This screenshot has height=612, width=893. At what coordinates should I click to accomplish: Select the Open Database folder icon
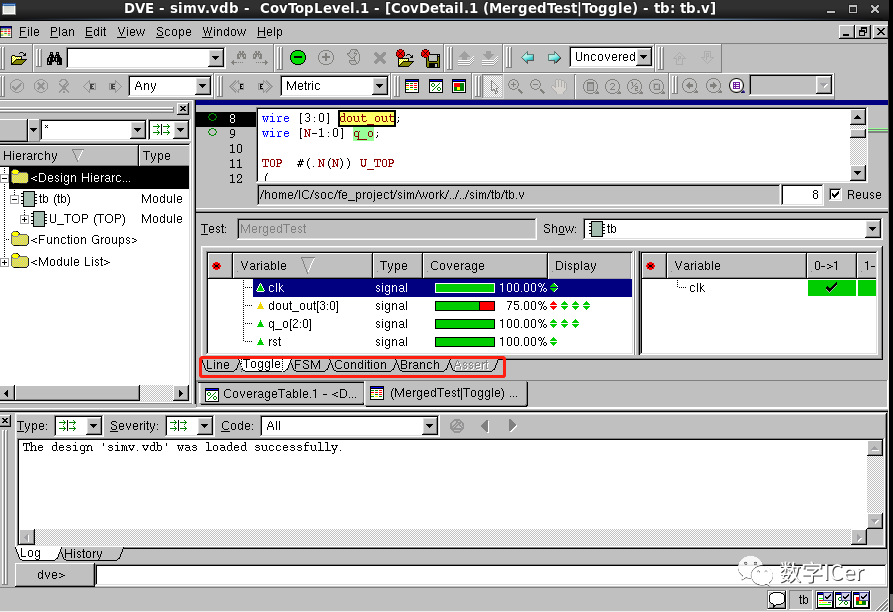click(x=18, y=57)
